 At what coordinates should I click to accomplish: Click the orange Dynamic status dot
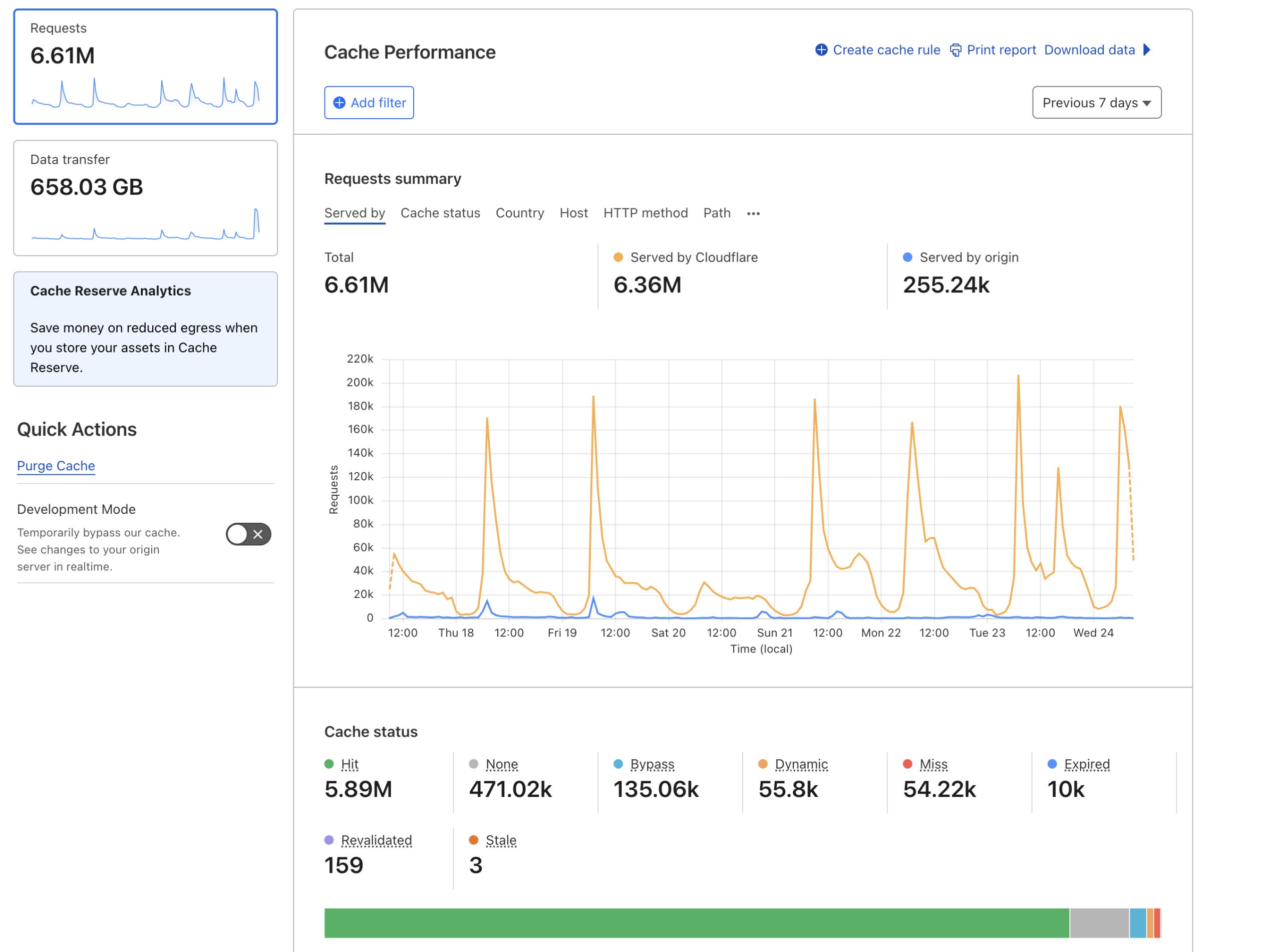point(763,764)
